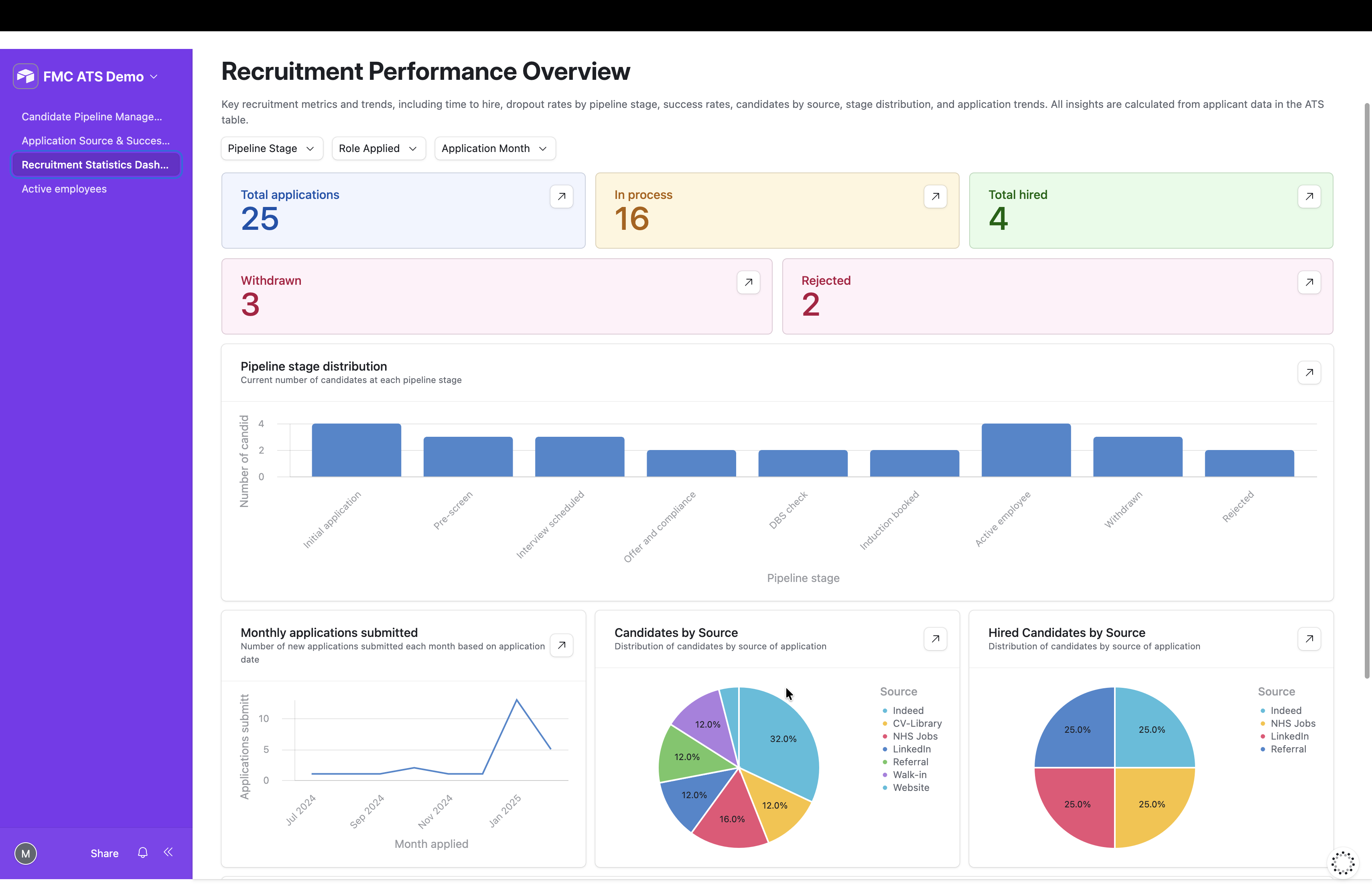Click NHS Jobs legend in Hired Candidates chart
1372x892 pixels.
(x=1288, y=723)
